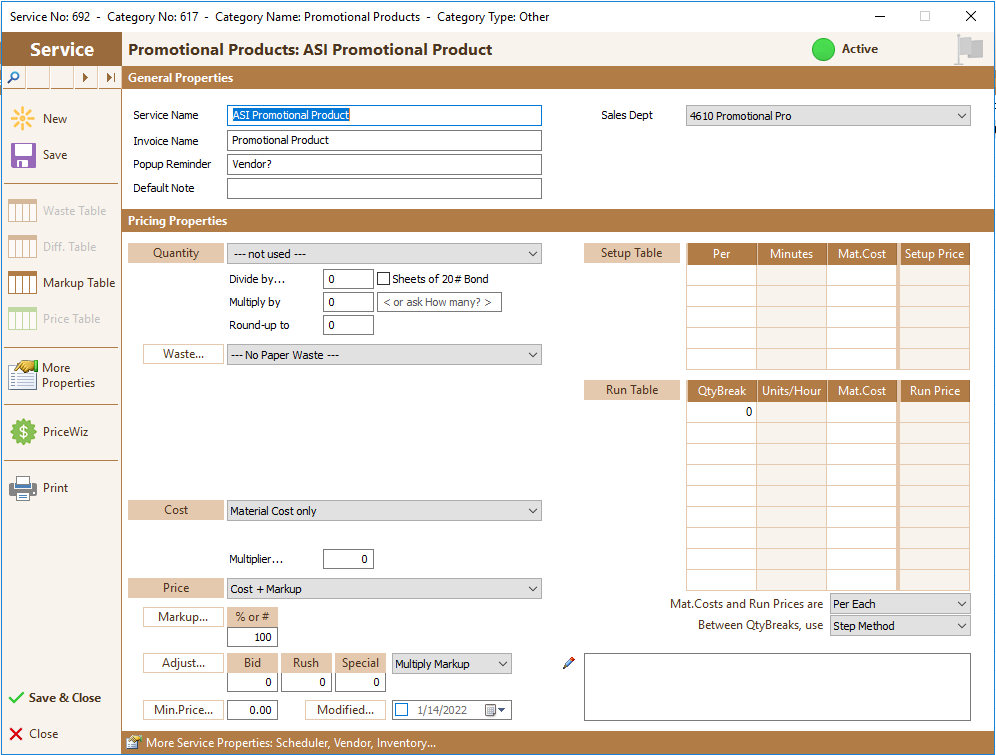
Task: Click the Markup... button
Action: (x=184, y=617)
